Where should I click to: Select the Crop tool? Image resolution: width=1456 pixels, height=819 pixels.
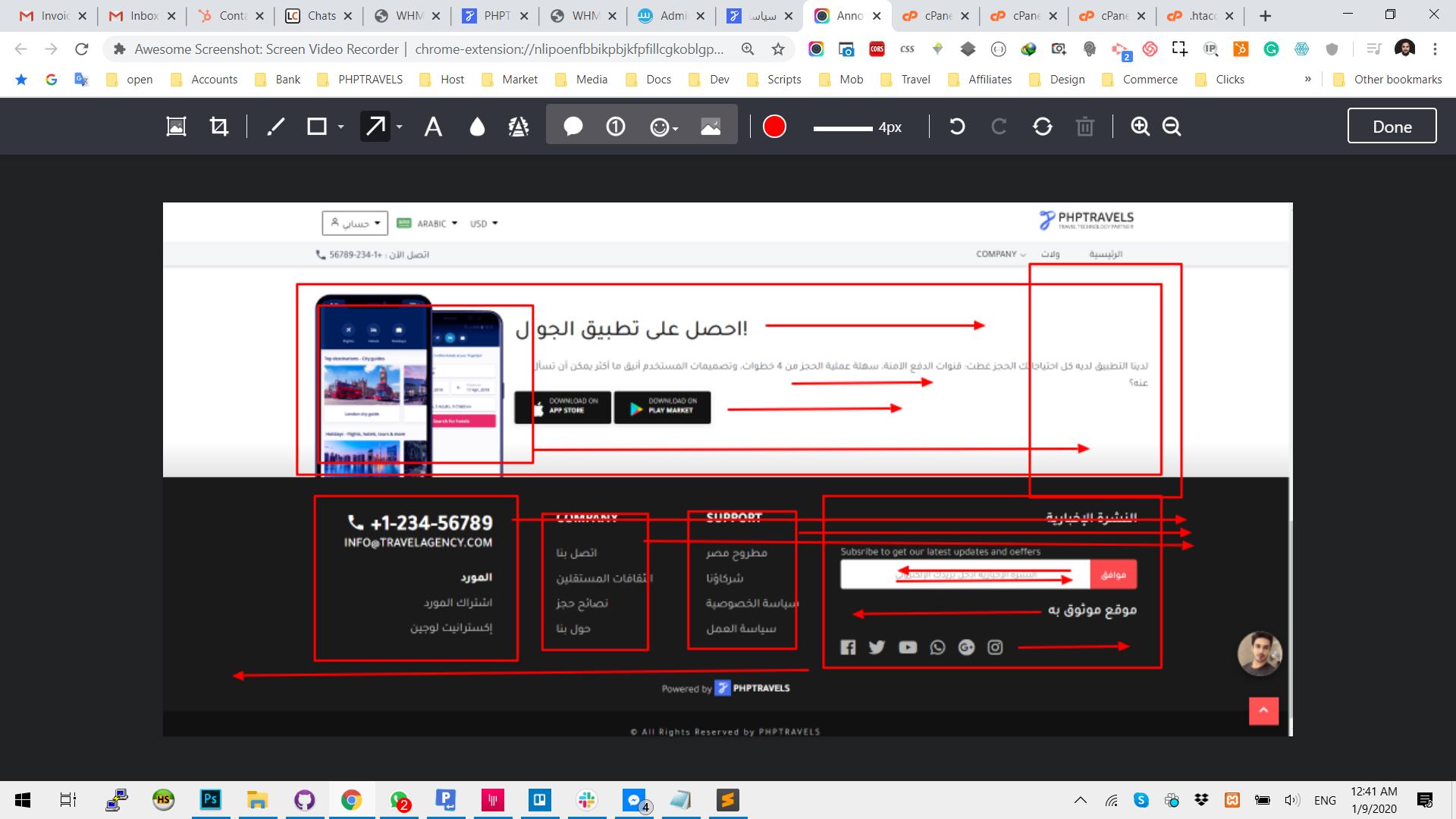(219, 127)
